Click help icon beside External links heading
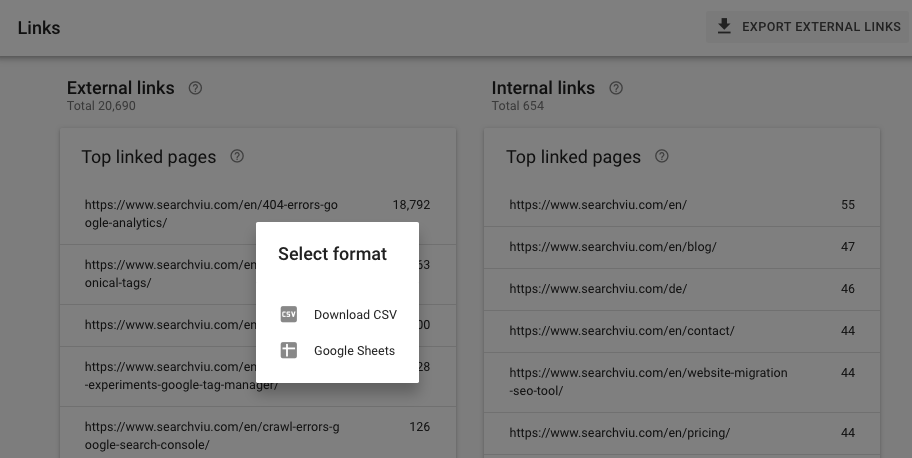912x458 pixels. 195,88
